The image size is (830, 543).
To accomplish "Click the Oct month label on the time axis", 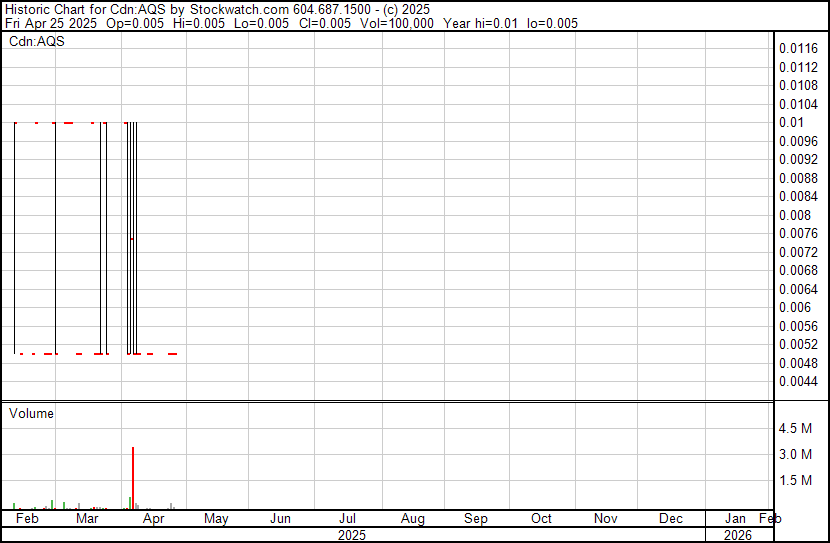I will [541, 518].
